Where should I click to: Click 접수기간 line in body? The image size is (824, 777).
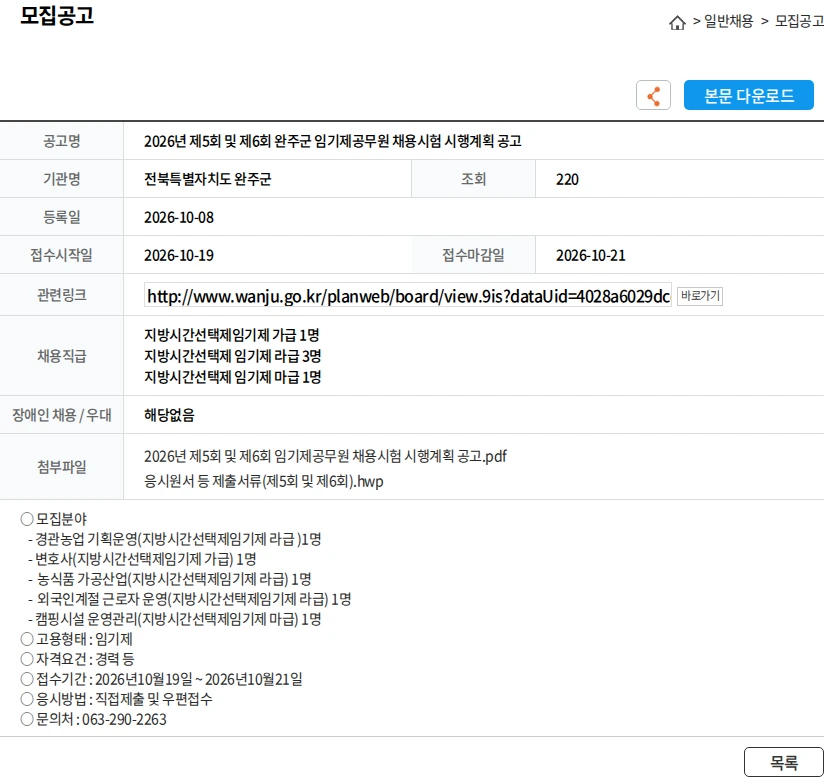(161, 679)
